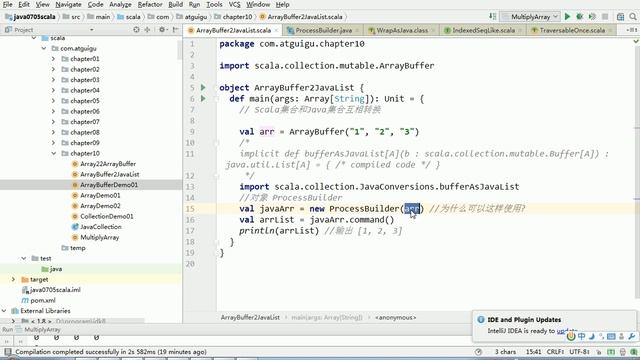
Task: Collapse the chapter10 folder
Action: 53,153
